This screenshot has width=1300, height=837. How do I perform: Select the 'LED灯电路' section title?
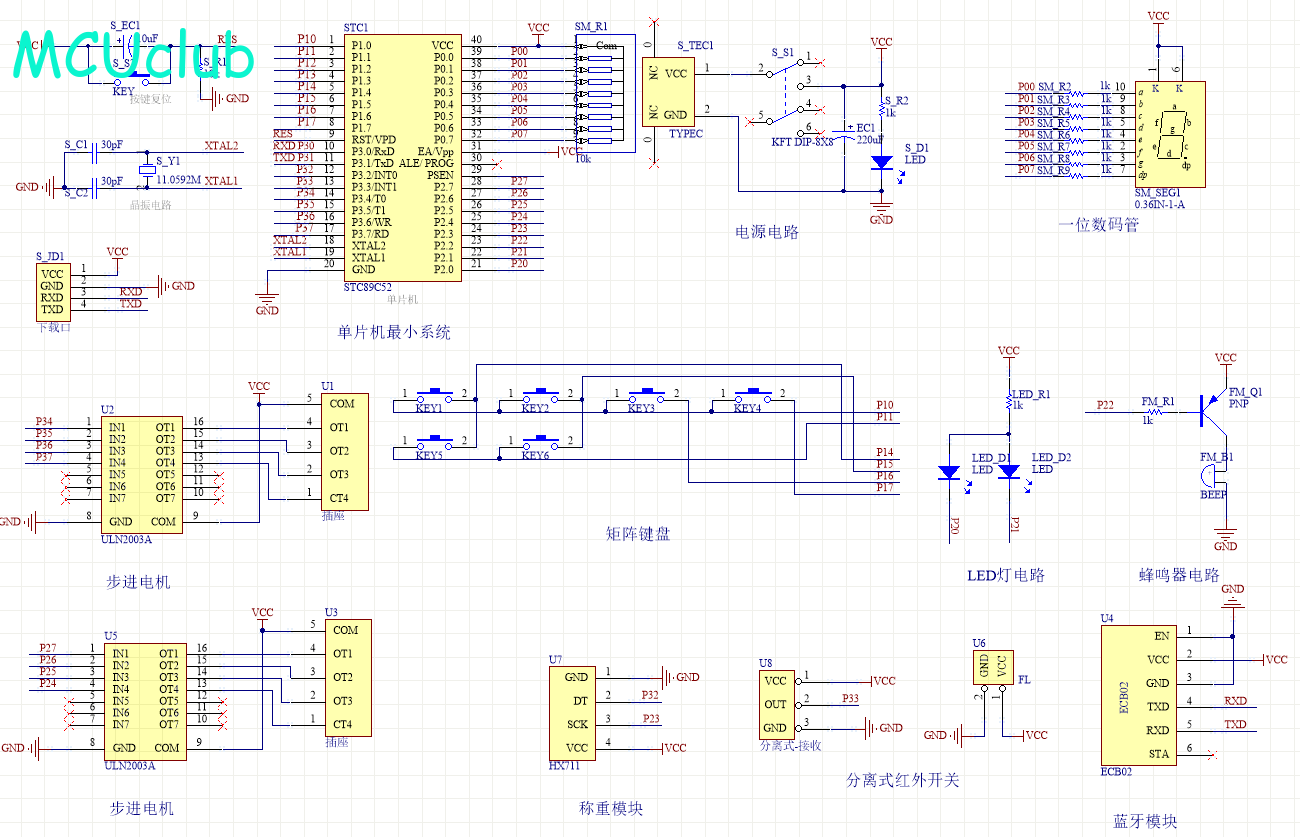point(1006,575)
